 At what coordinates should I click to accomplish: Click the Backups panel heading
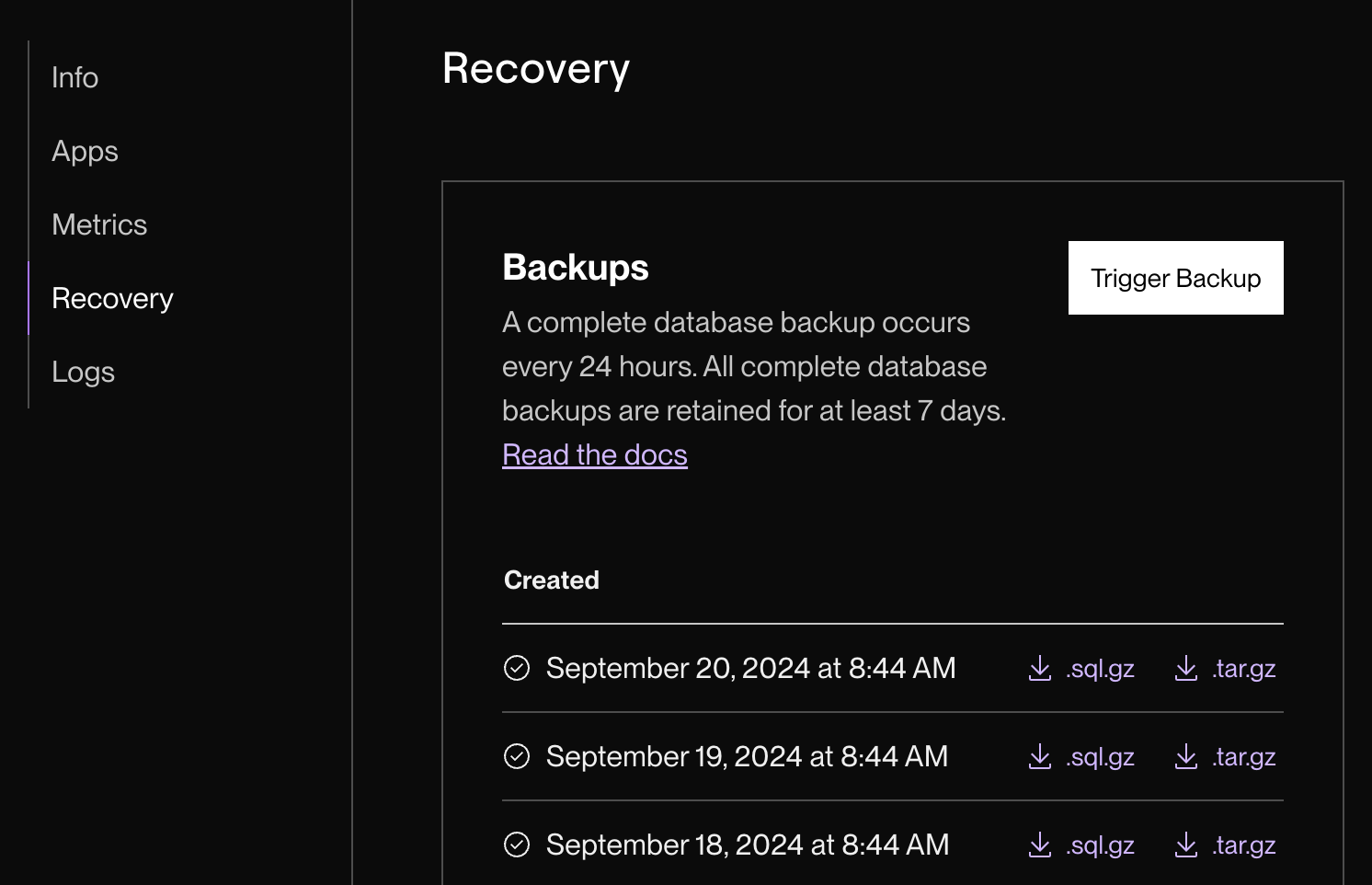575,268
